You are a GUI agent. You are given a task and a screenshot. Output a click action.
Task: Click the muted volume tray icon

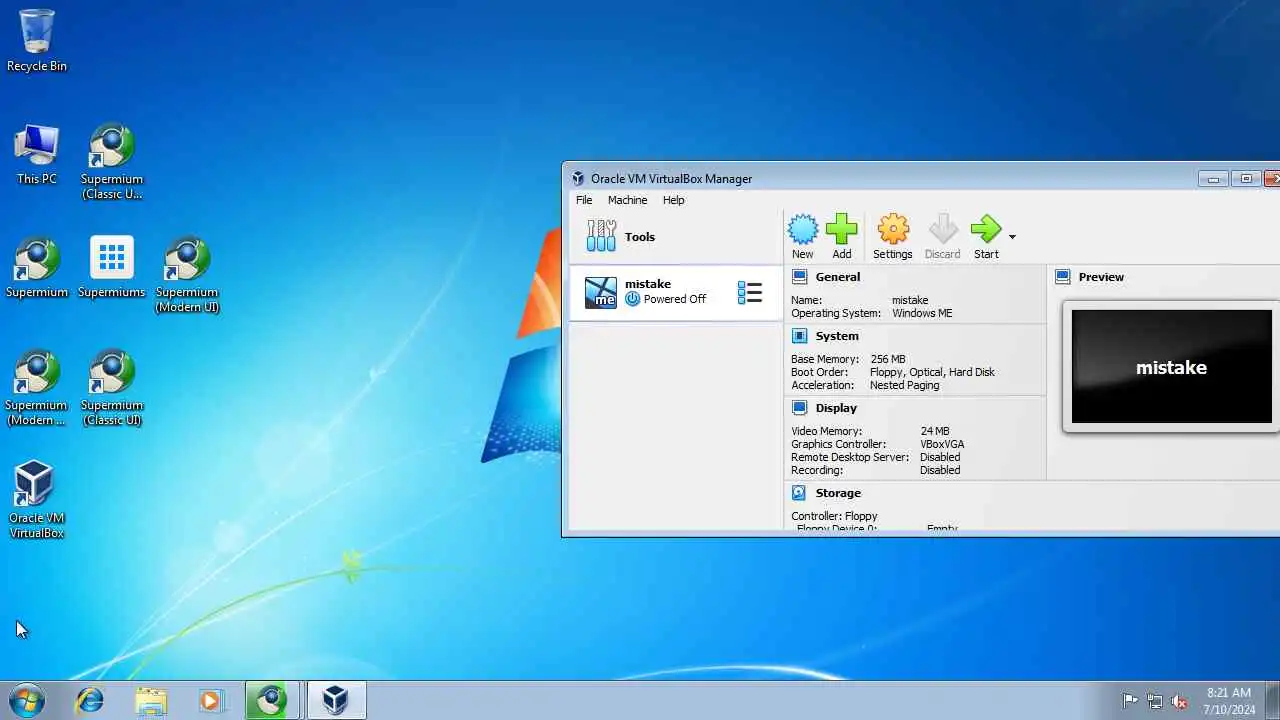point(1180,701)
